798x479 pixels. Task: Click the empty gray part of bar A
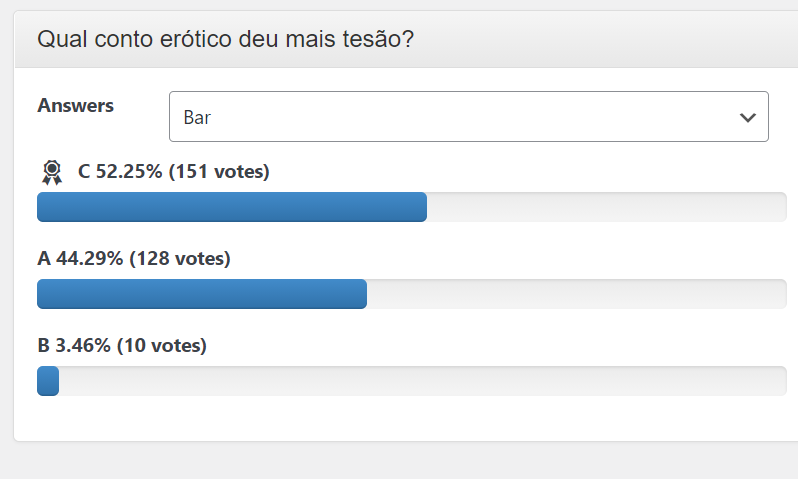point(577,294)
